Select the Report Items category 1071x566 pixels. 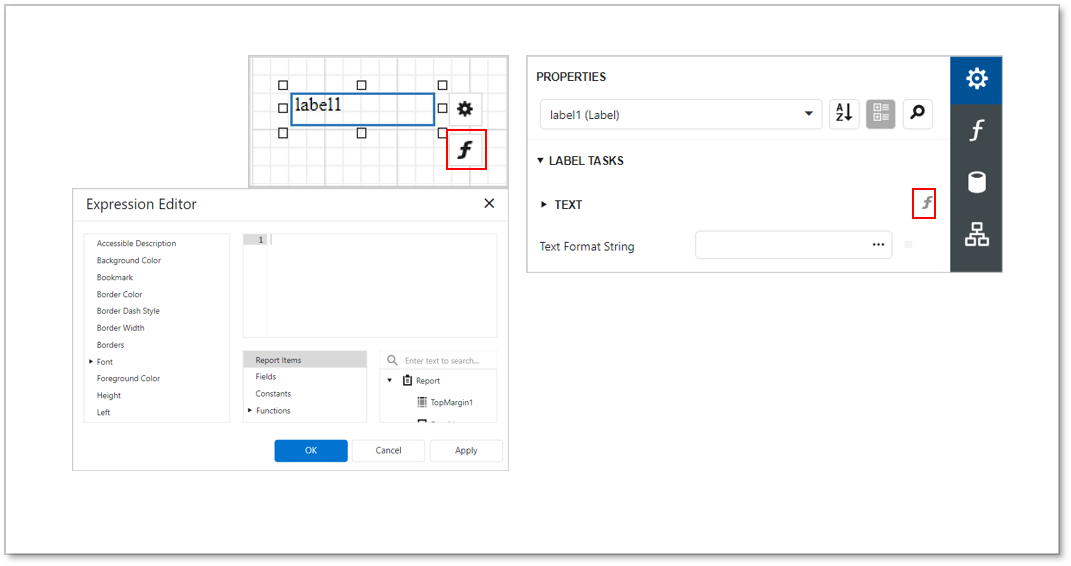(278, 360)
